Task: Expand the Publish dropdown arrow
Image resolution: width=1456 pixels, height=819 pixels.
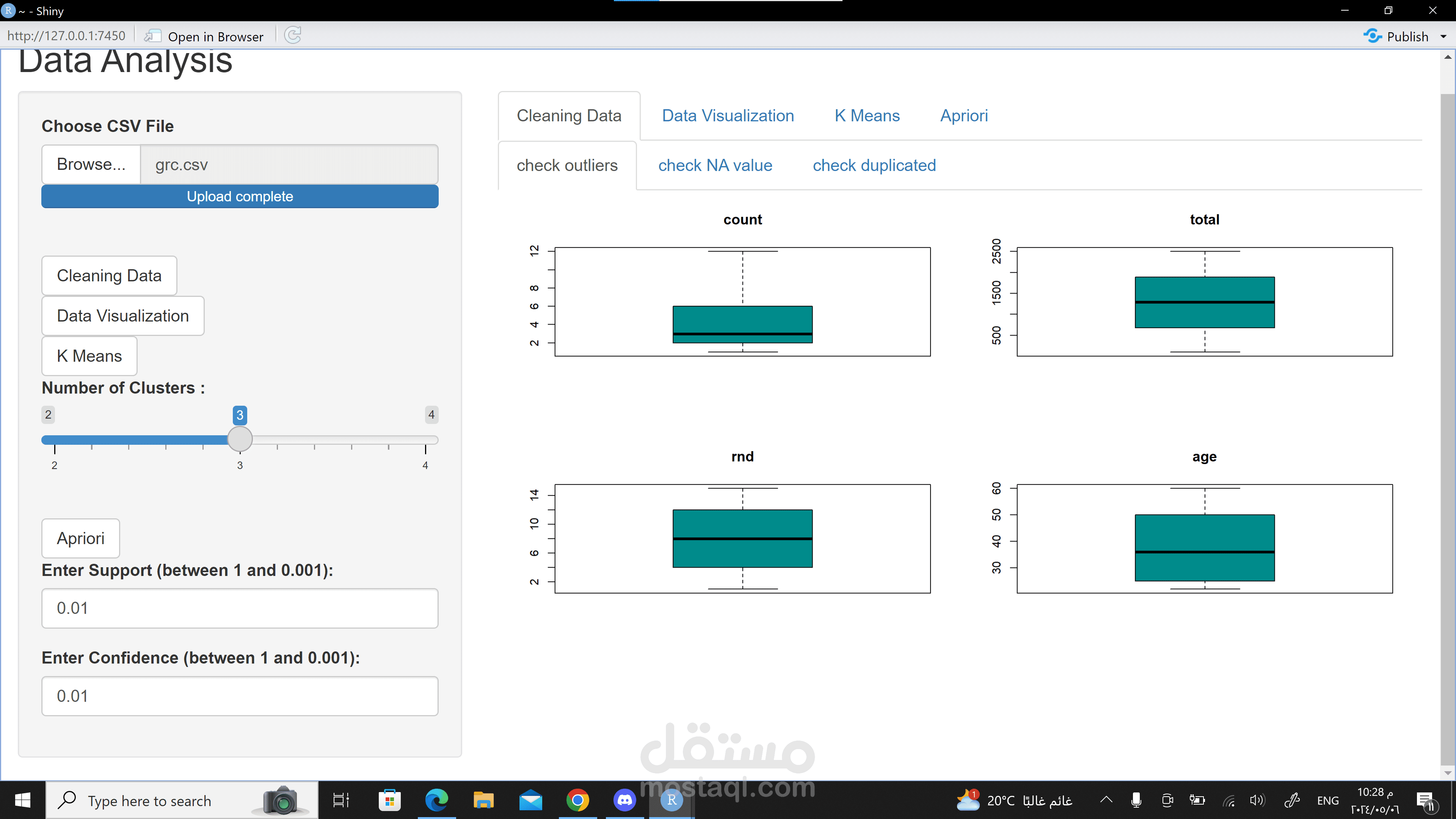Action: click(x=1443, y=37)
